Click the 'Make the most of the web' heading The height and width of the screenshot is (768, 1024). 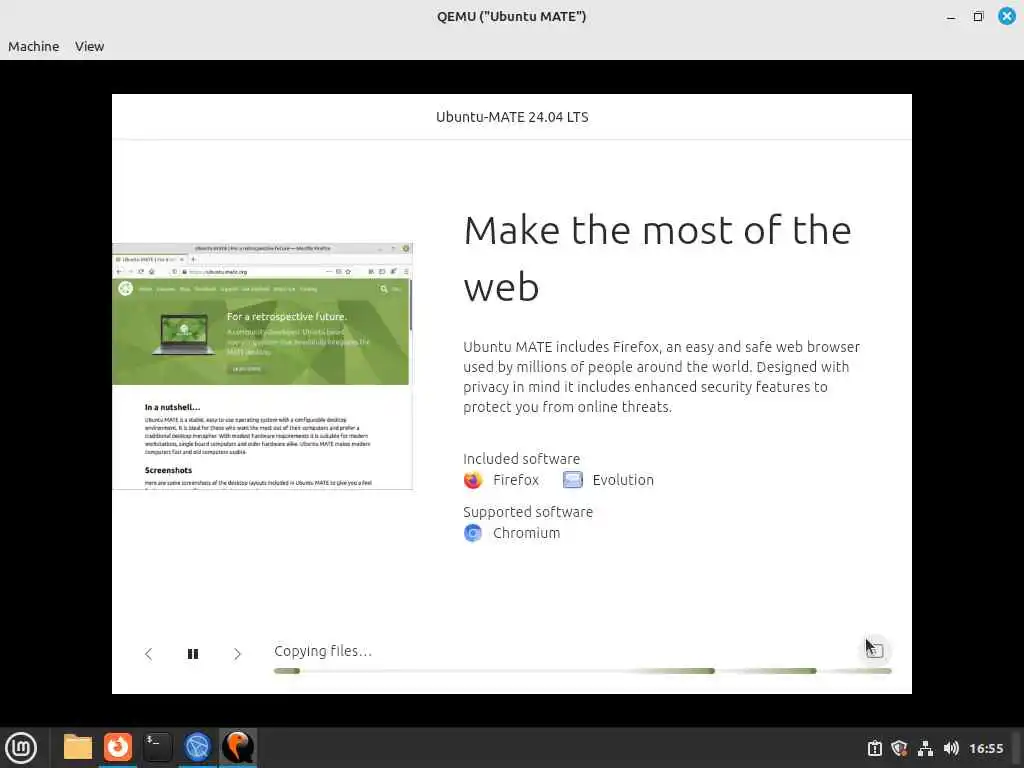[x=657, y=258]
